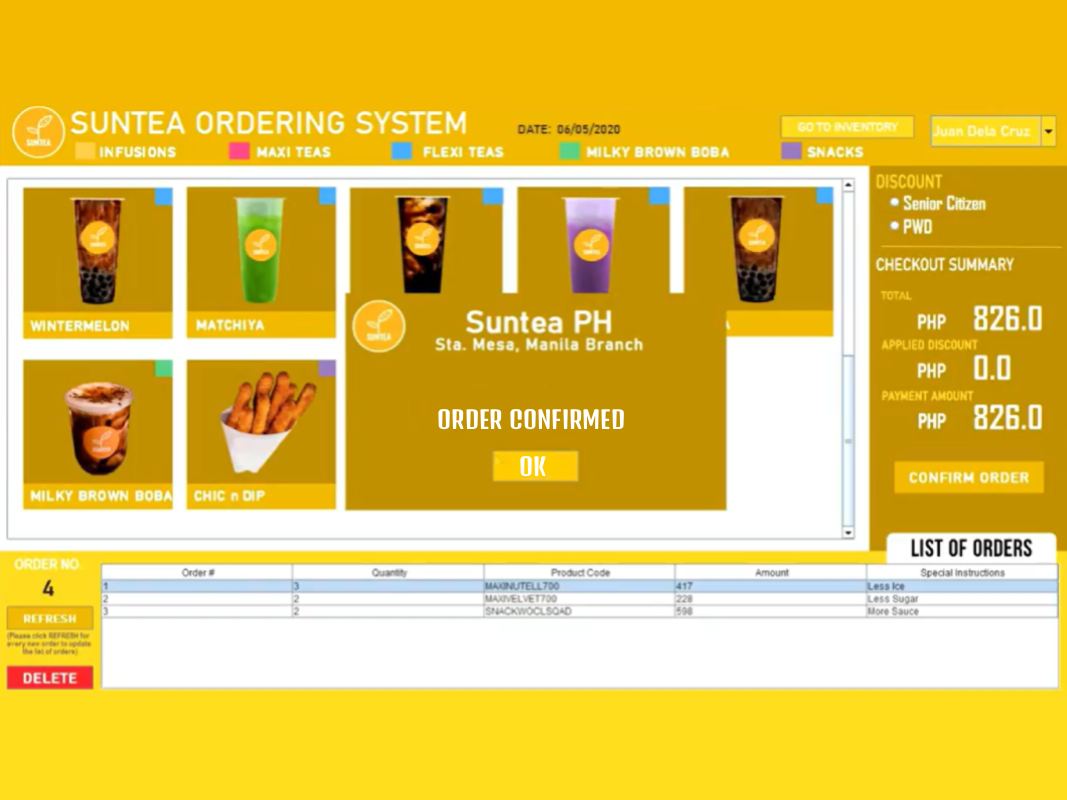Click the yellow Infusions color swatch
Image resolution: width=1067 pixels, height=800 pixels.
85,151
